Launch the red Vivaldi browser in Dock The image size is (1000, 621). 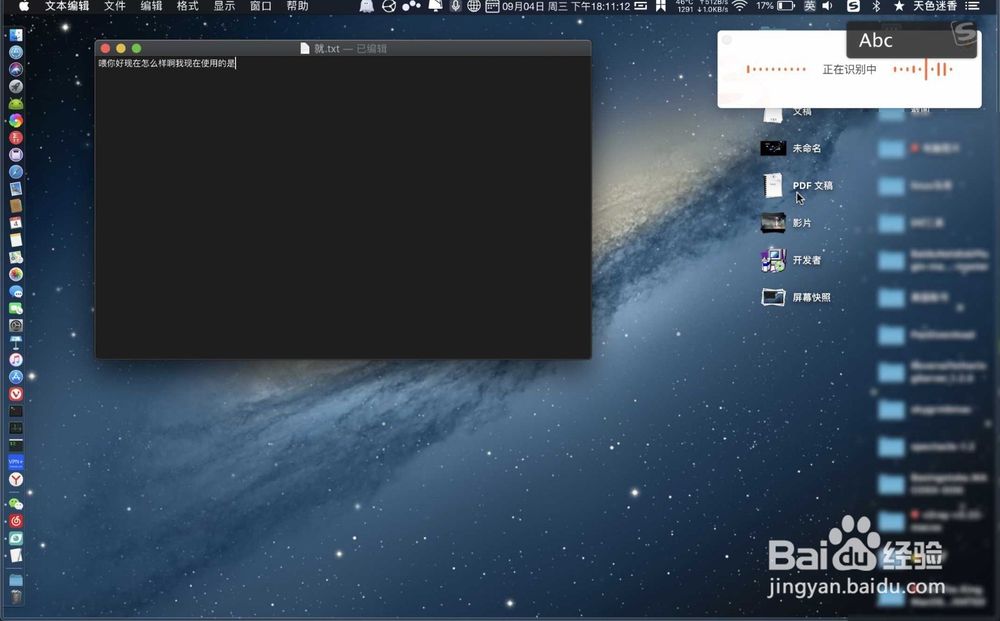coord(16,394)
